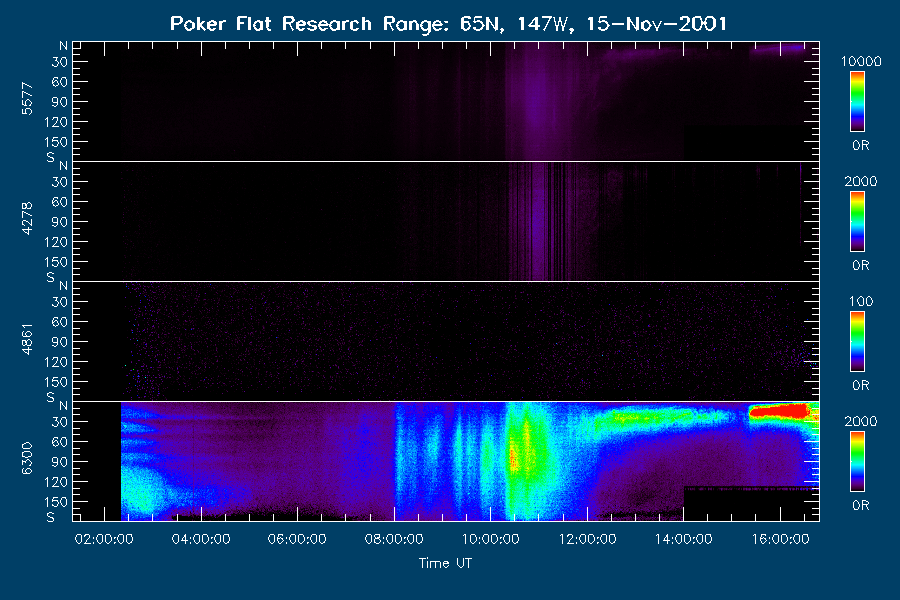Click the "Time UT" axis label

coord(445,563)
